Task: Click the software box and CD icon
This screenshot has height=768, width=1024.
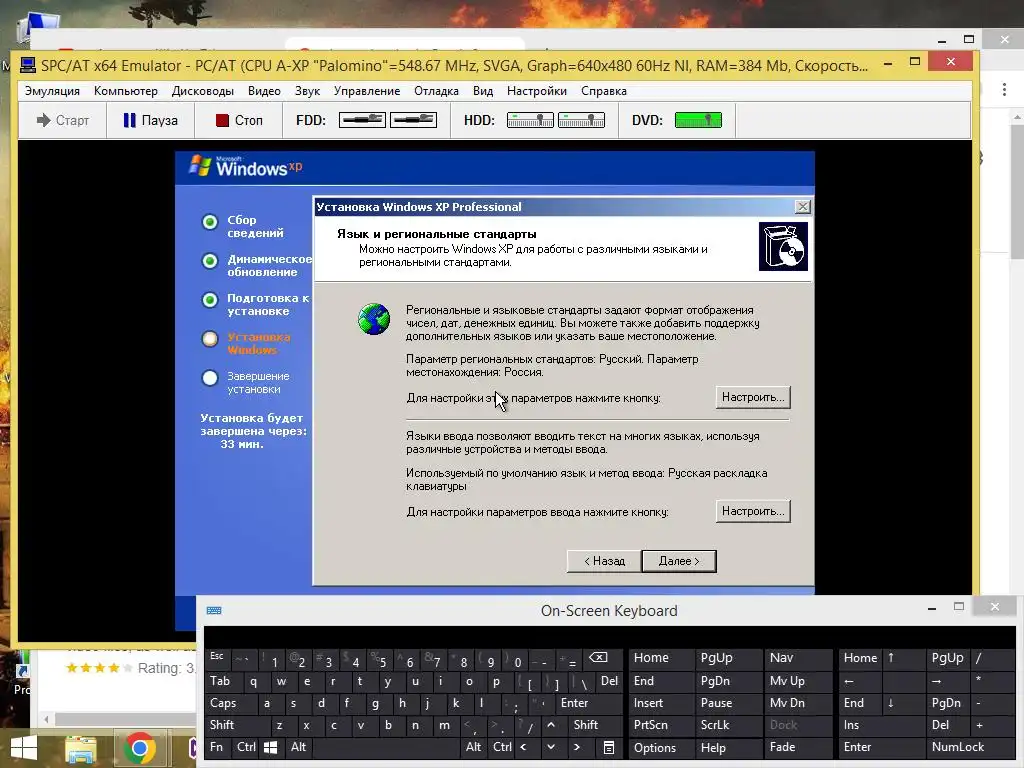Action: pyautogui.click(x=783, y=246)
